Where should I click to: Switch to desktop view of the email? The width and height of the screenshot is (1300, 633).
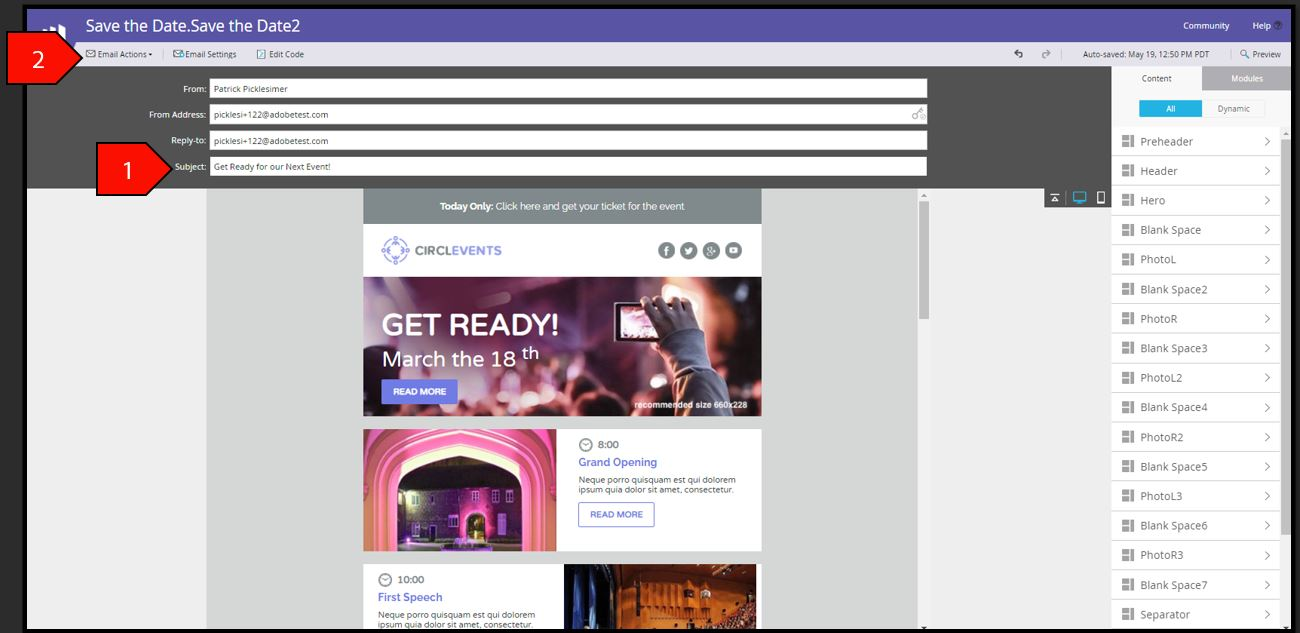[x=1080, y=198]
